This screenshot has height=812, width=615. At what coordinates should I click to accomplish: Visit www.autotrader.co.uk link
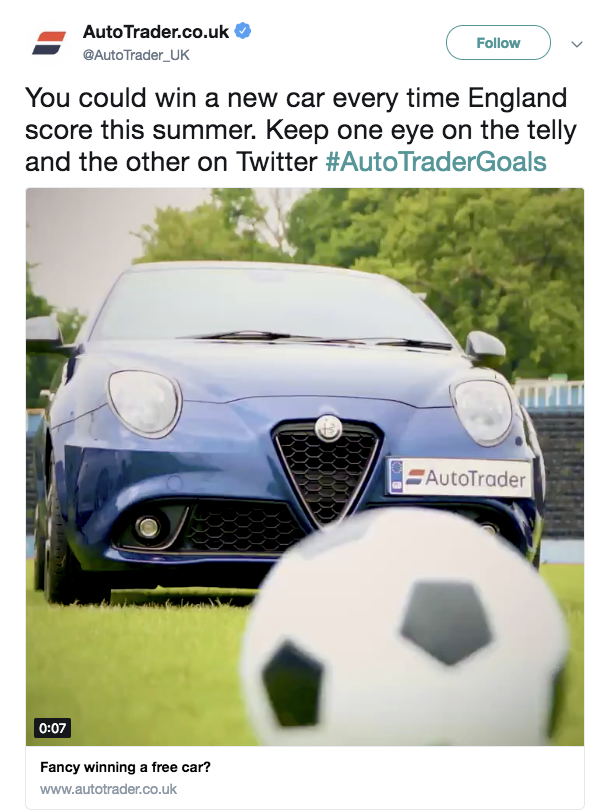(108, 789)
